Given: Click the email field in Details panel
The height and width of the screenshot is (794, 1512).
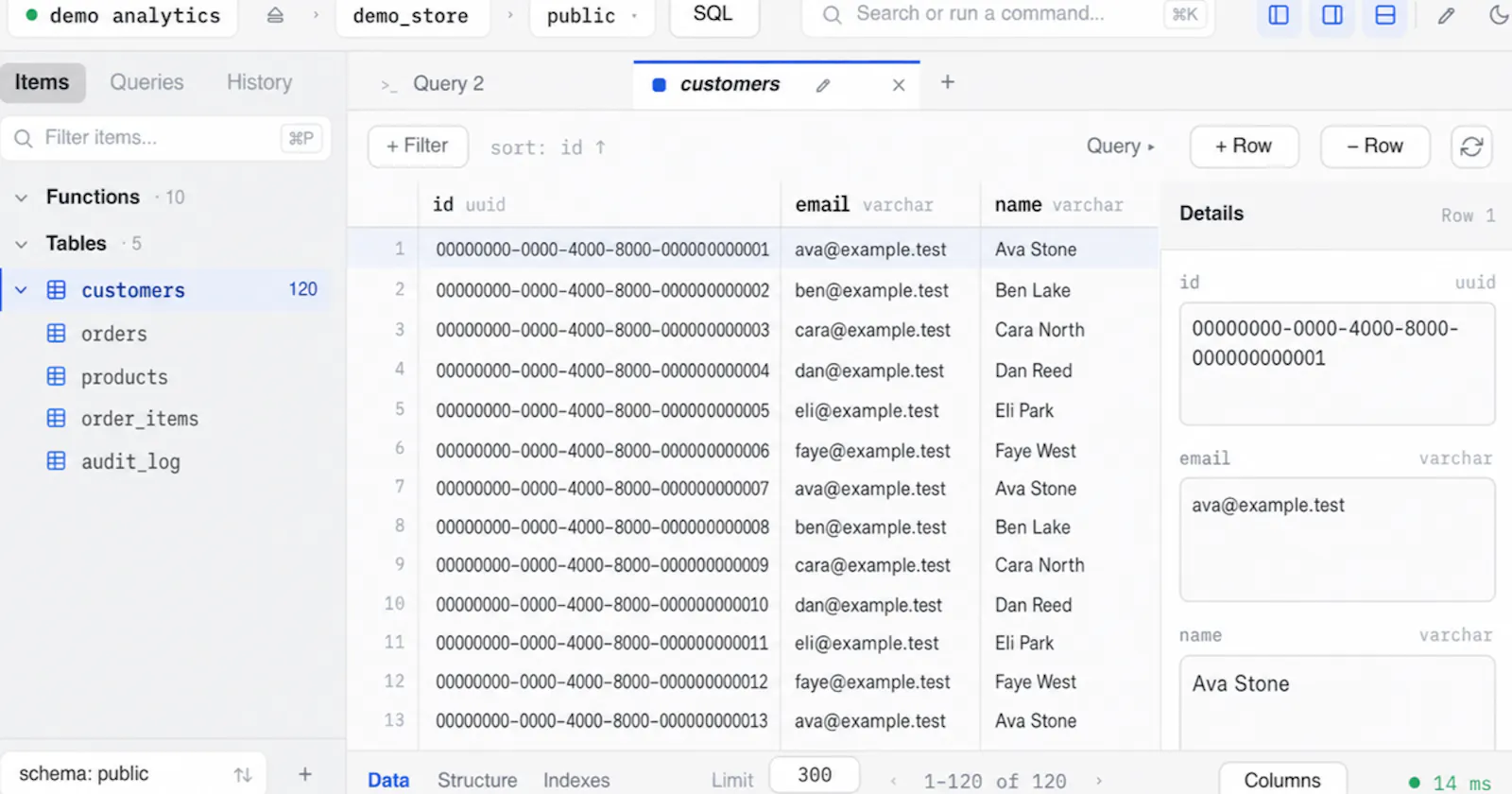Looking at the screenshot, I should pos(1337,539).
